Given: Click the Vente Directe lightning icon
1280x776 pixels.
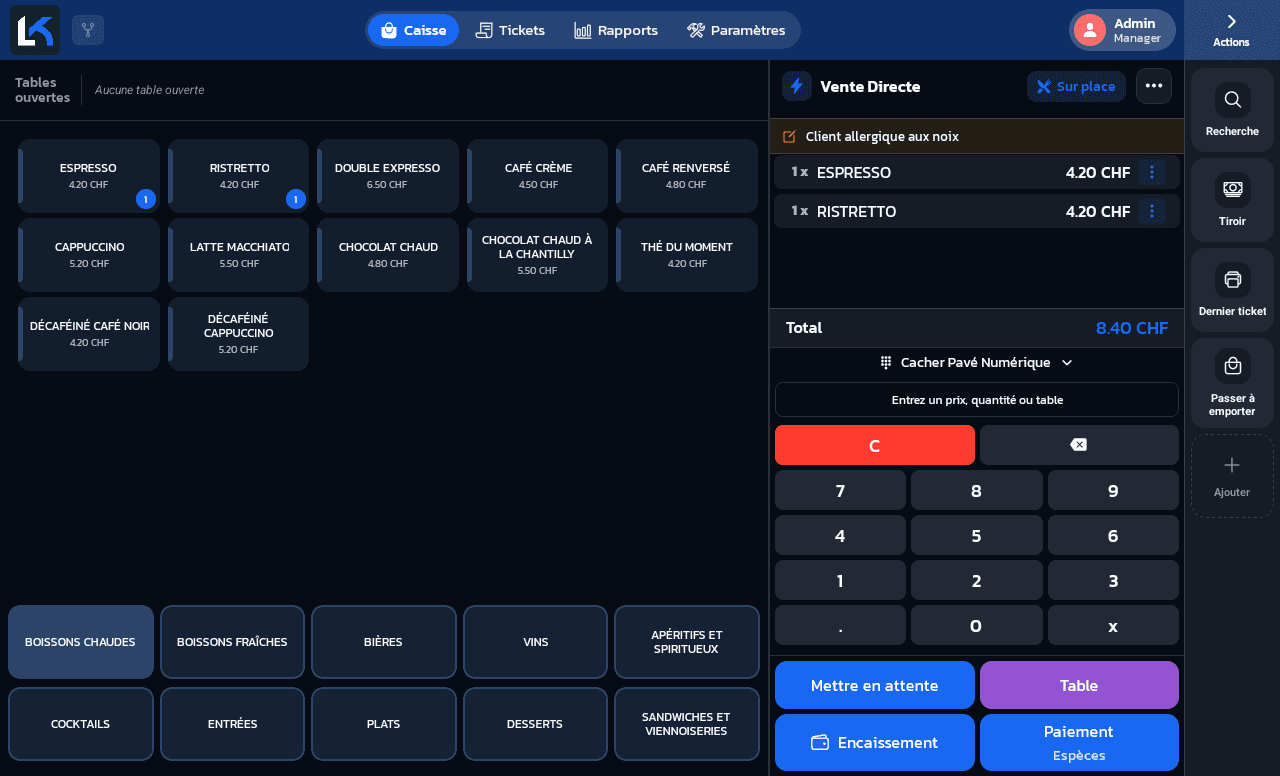Looking at the screenshot, I should [x=797, y=86].
